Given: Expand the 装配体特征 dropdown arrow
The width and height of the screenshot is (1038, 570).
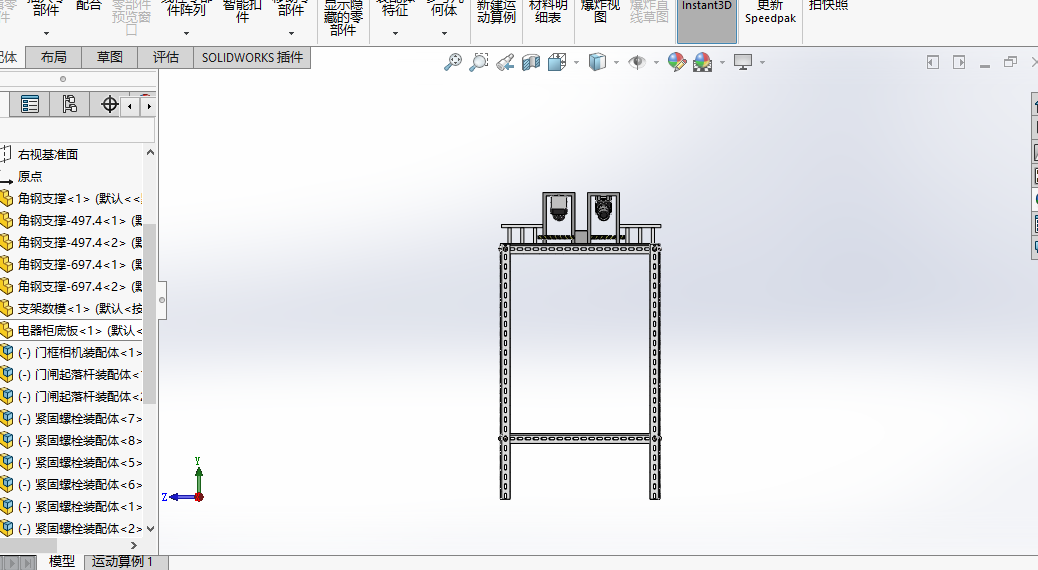Looking at the screenshot, I should [395, 33].
